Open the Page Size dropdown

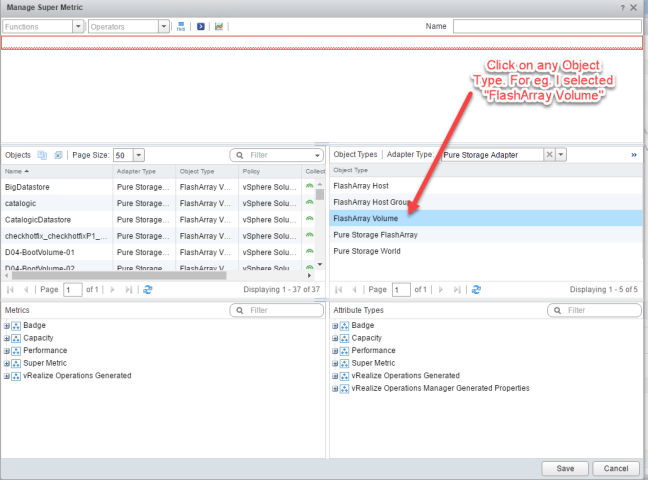tap(138, 155)
